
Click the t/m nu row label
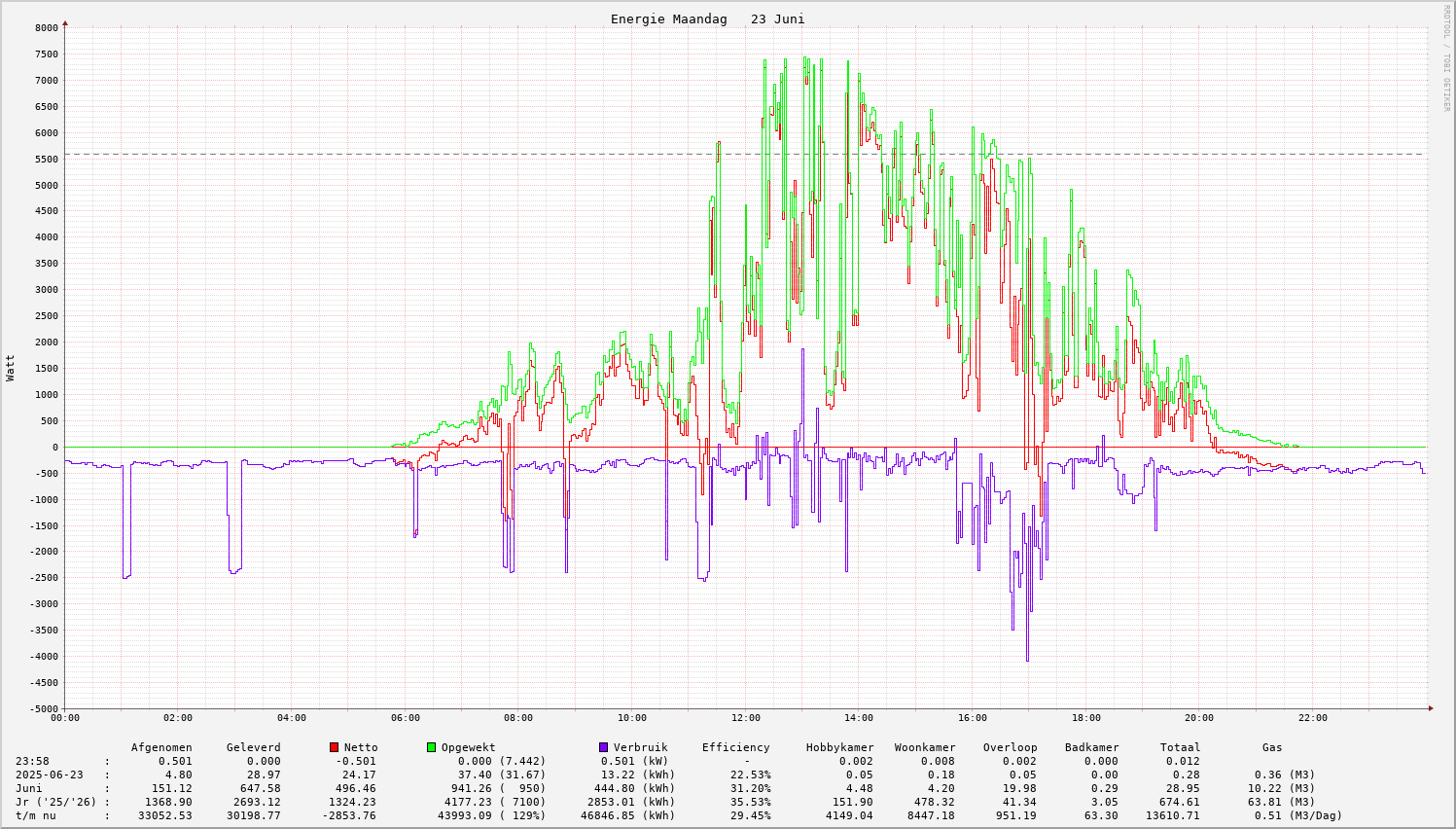(x=35, y=815)
